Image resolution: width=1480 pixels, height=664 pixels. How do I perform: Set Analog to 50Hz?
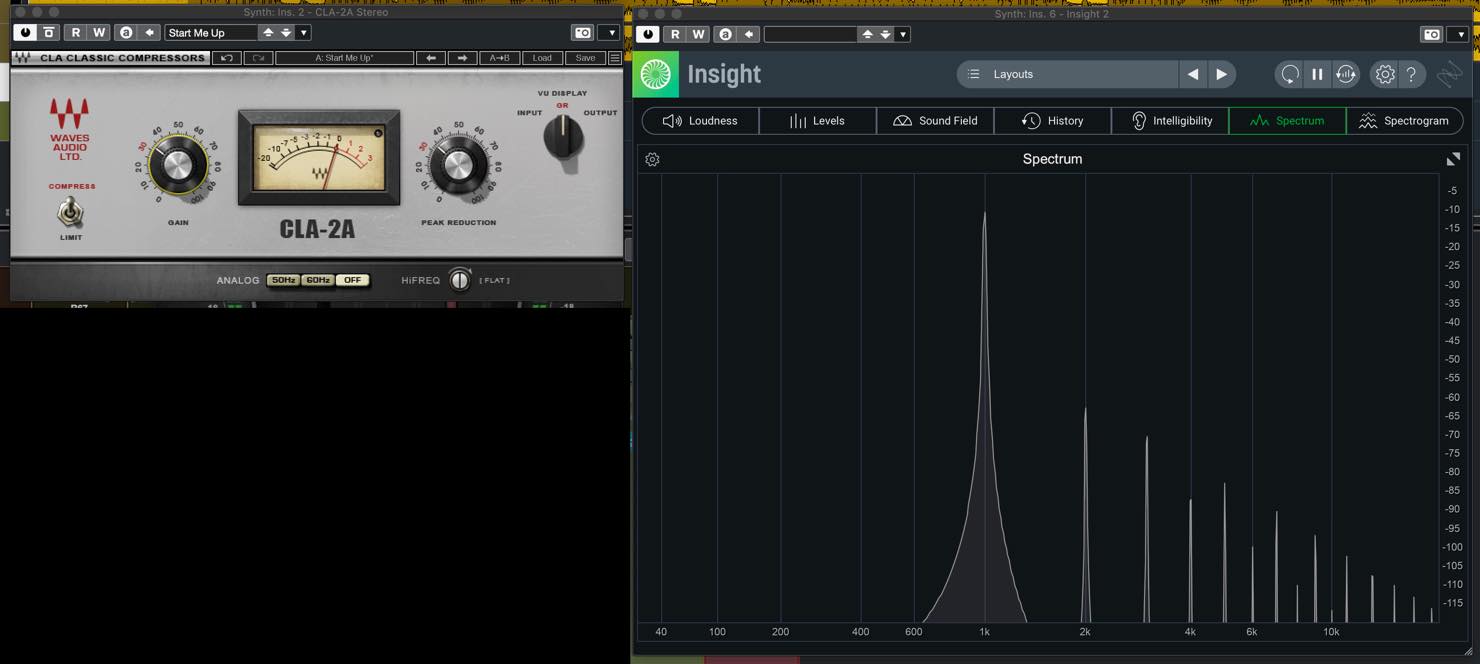[284, 280]
